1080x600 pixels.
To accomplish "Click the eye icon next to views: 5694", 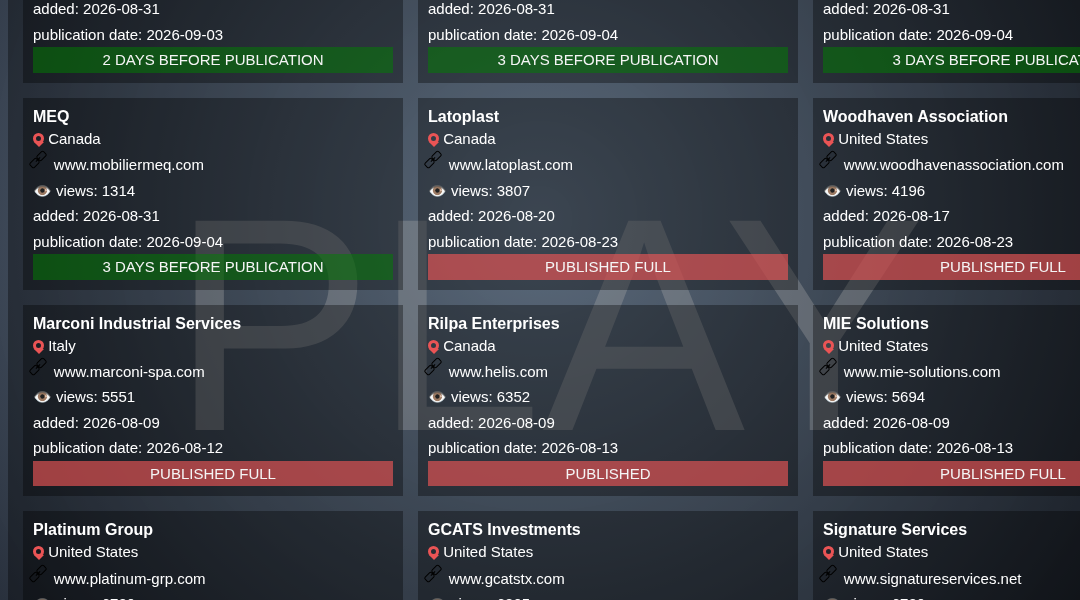I will [x=832, y=397].
